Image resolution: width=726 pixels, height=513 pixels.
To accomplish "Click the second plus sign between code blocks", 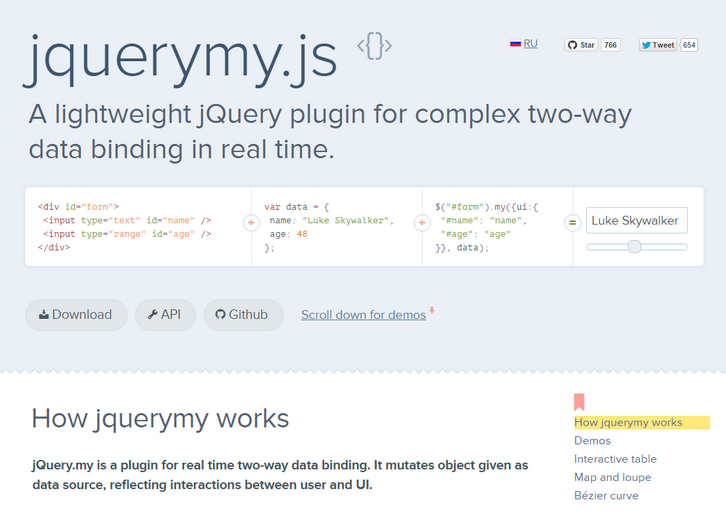I will click(x=422, y=222).
